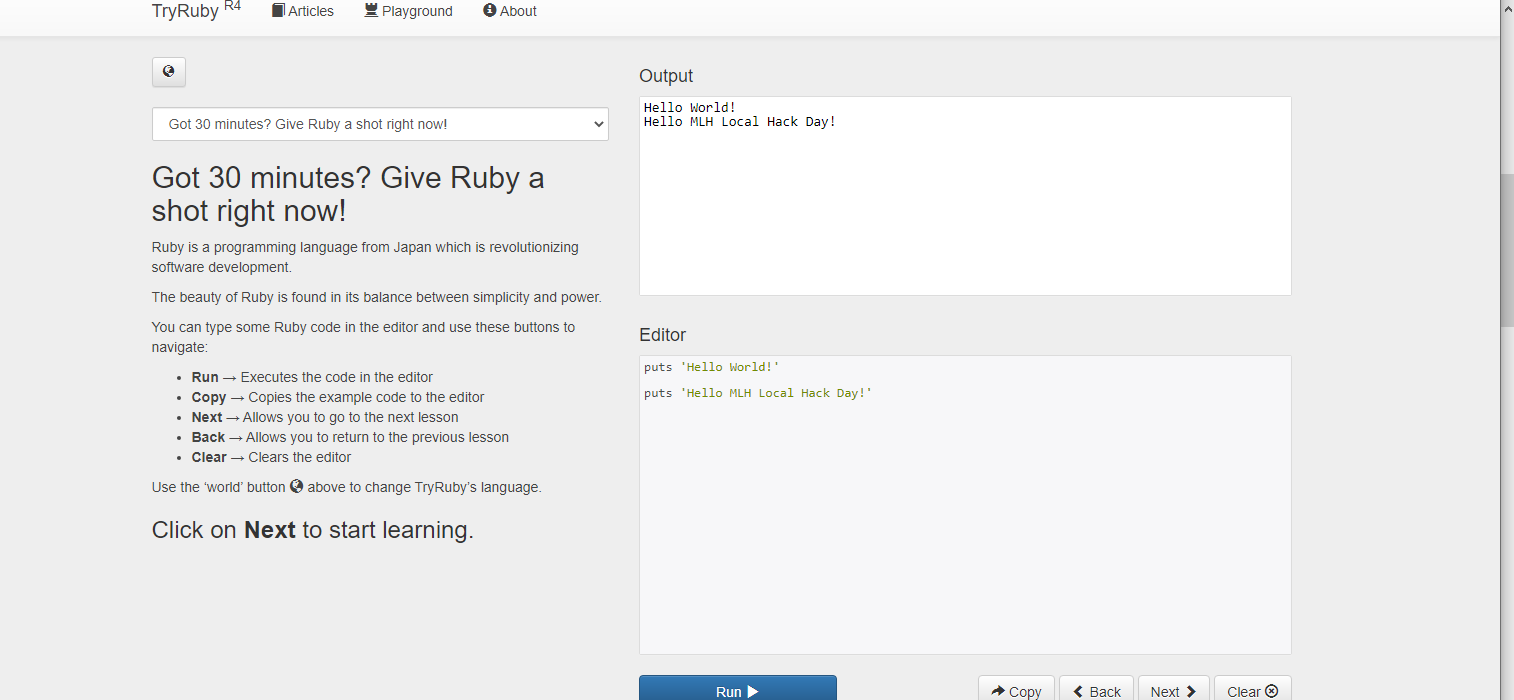The image size is (1514, 700).
Task: Click the inline globe icon in language hint
Action: coord(296,486)
